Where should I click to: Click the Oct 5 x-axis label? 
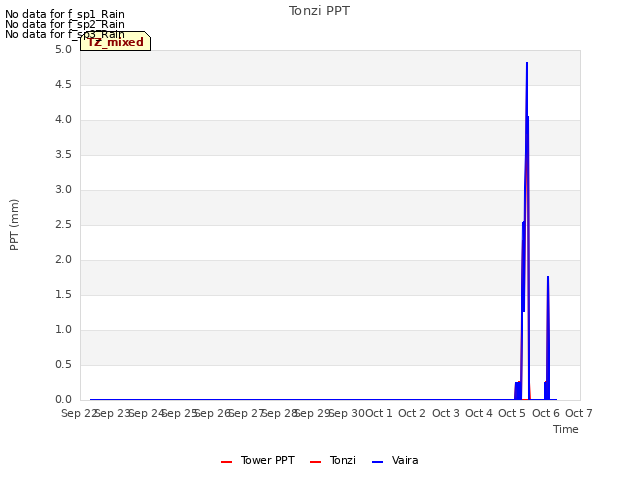click(x=512, y=413)
